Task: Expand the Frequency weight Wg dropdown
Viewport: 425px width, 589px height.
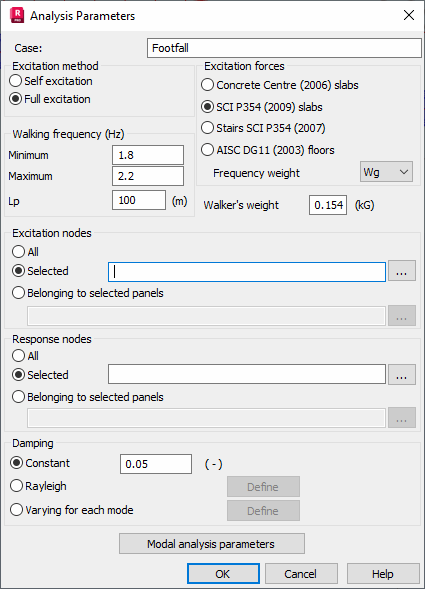Action: click(386, 172)
